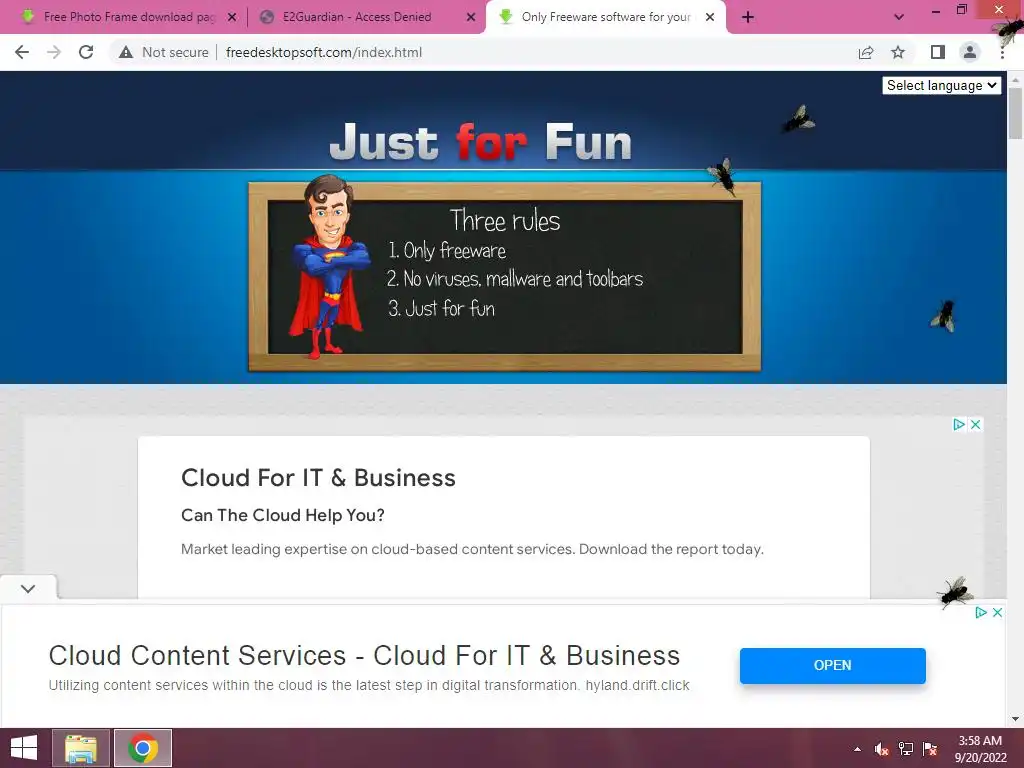Click the muted volume tray icon

tap(882, 749)
